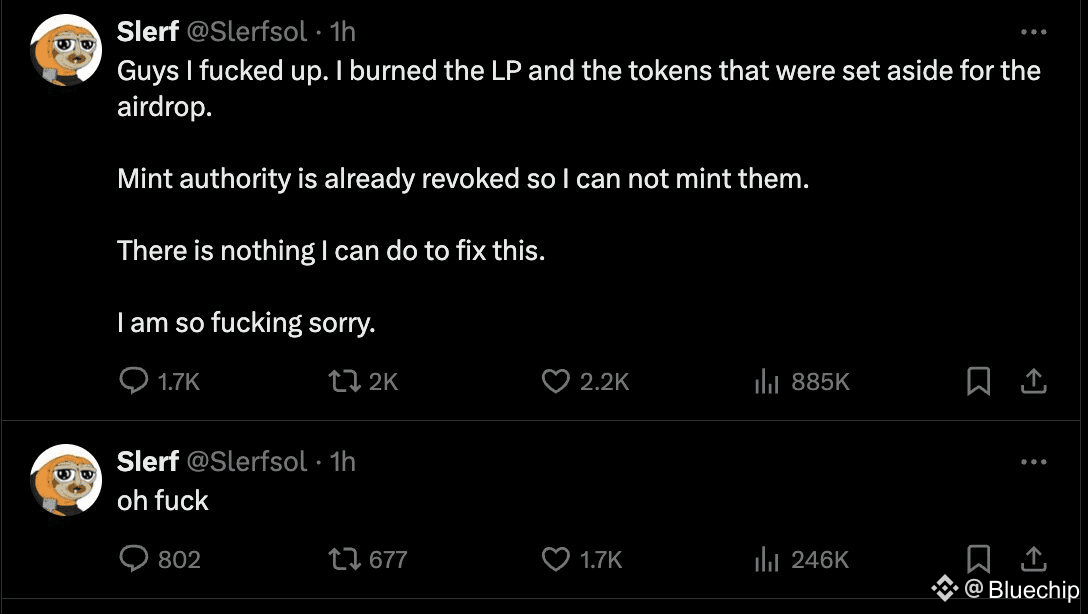Click @Slerfsol handle on the second tweet
The height and width of the screenshot is (614, 1088).
pos(247,462)
